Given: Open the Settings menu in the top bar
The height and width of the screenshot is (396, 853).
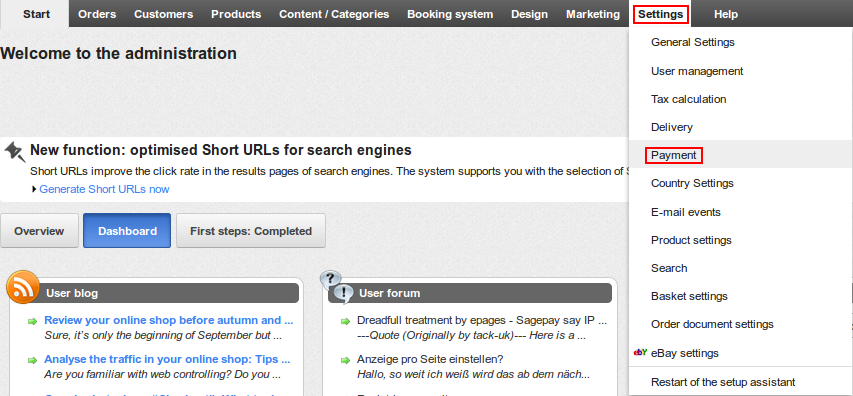Looking at the screenshot, I should coord(661,14).
